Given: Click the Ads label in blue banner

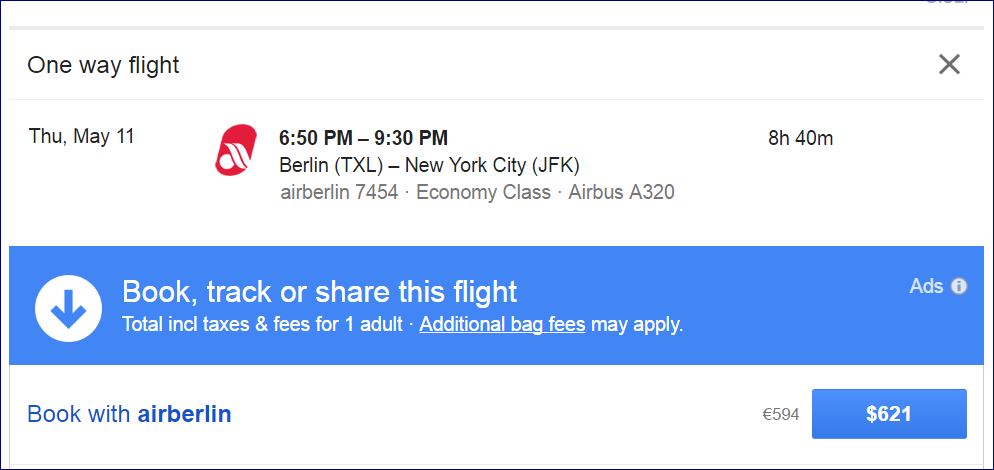Looking at the screenshot, I should pos(926,287).
